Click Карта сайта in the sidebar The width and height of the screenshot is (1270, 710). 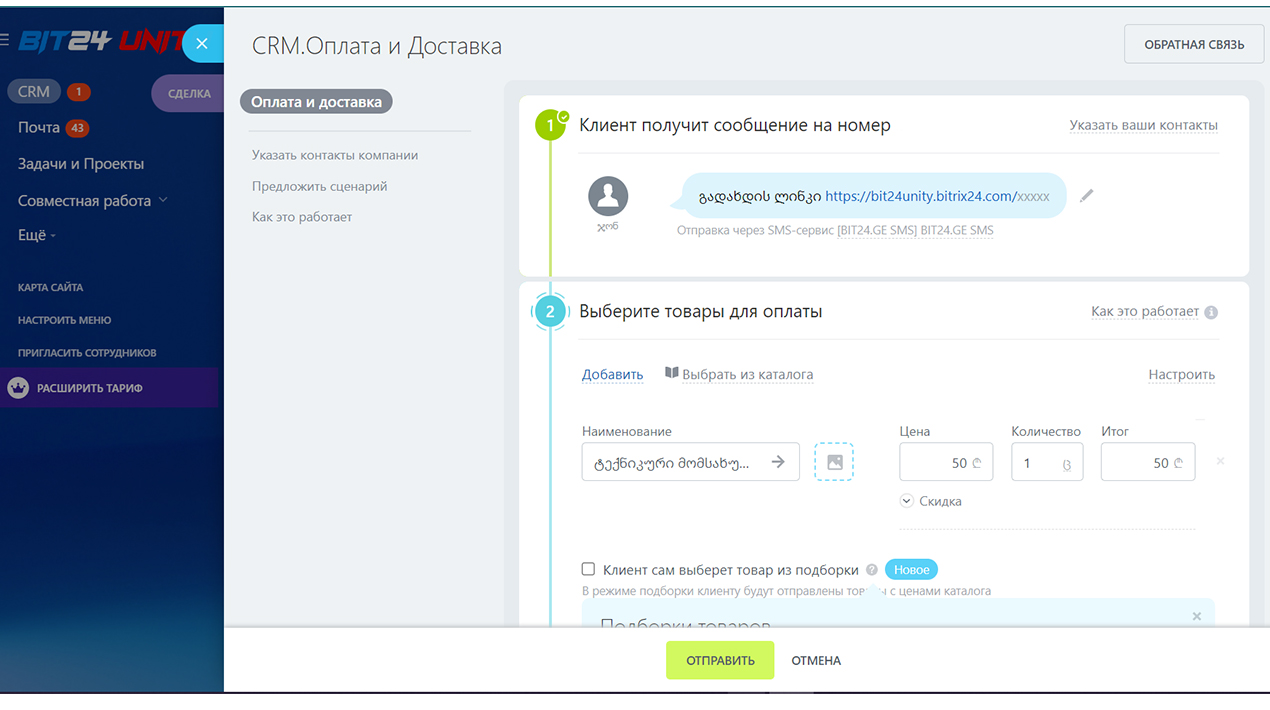49,288
